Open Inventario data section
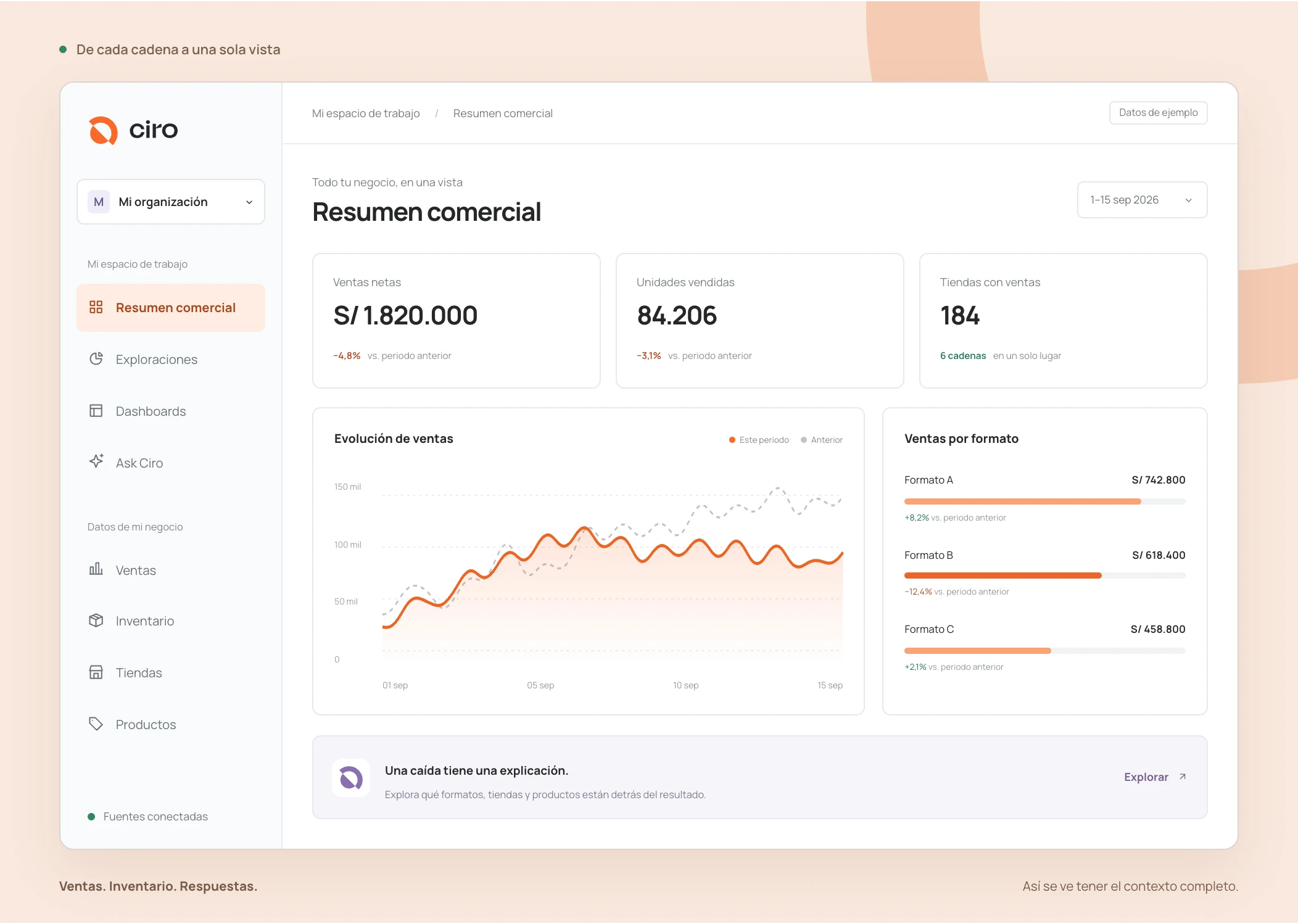Image resolution: width=1298 pixels, height=924 pixels. 171,621
